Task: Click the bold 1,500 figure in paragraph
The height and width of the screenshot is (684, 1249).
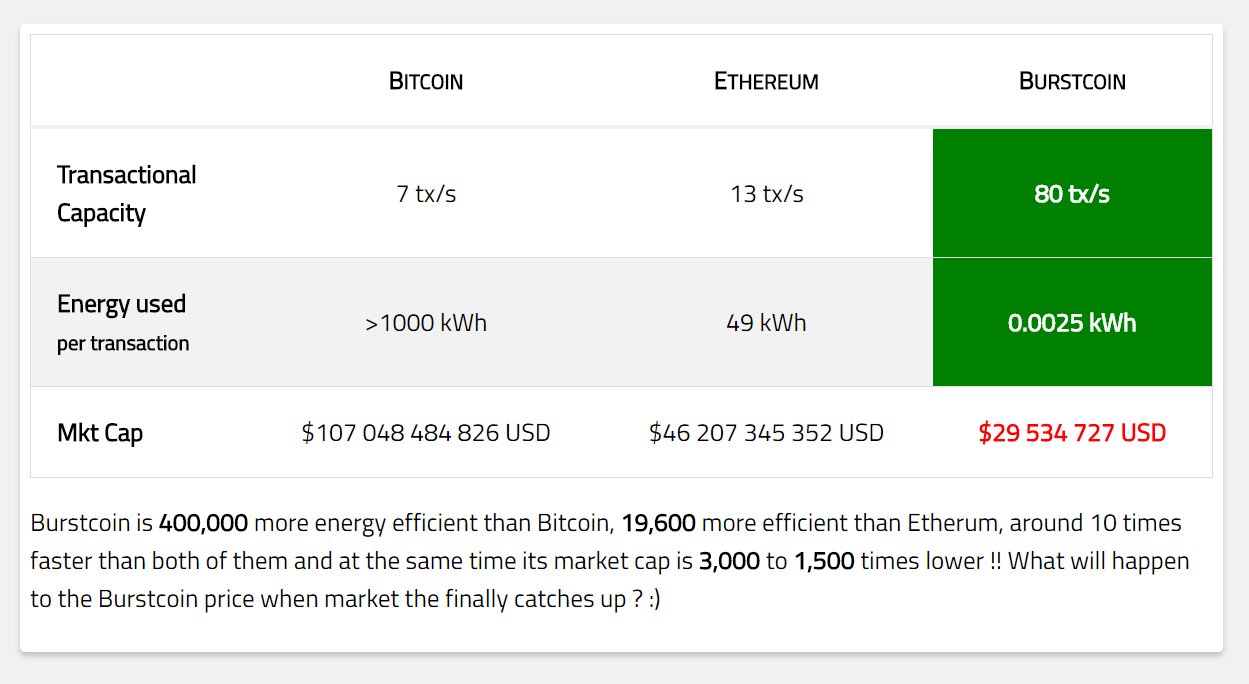Action: [x=824, y=561]
